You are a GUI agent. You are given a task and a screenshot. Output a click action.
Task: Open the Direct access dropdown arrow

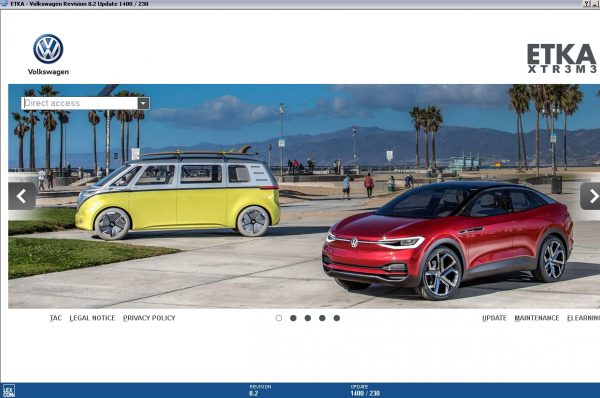tap(143, 103)
